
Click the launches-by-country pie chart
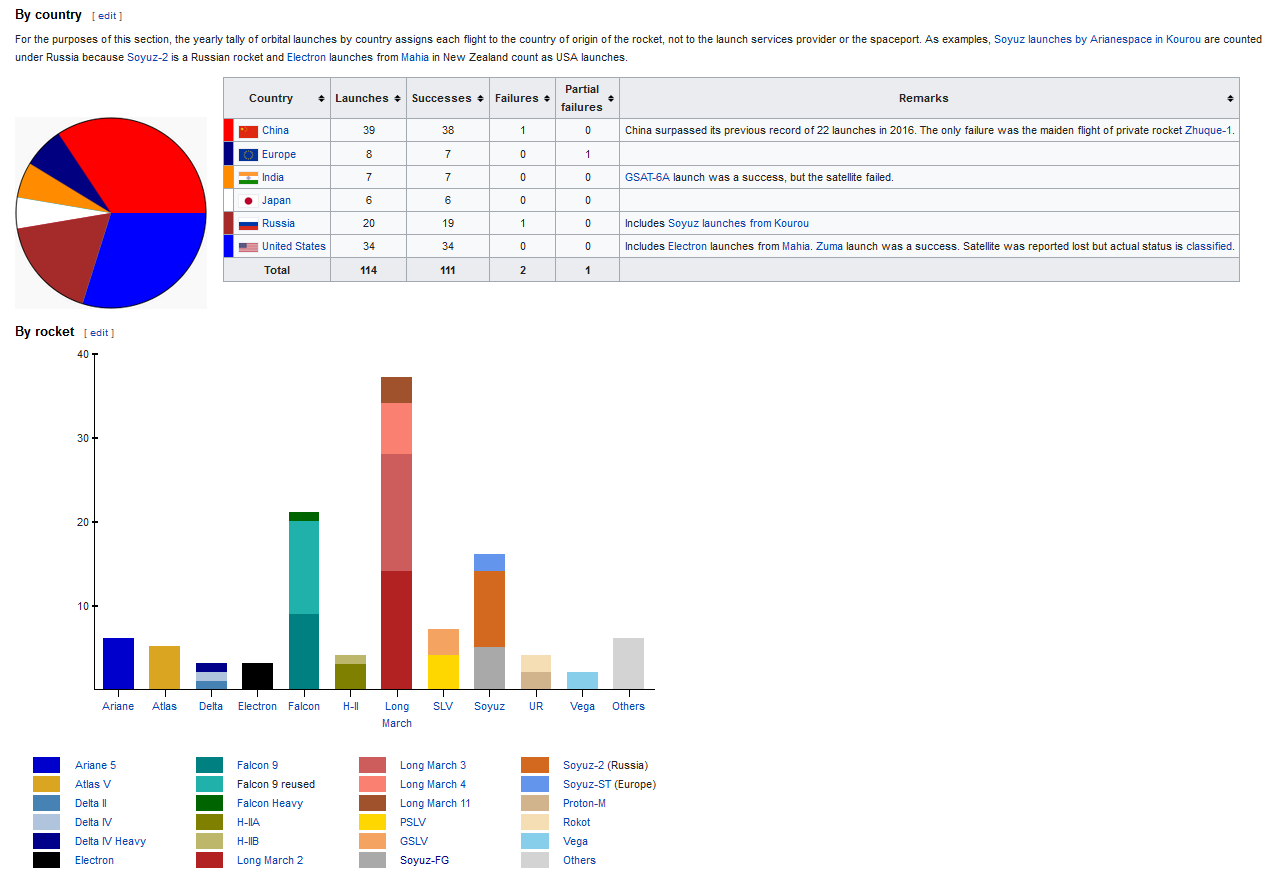click(111, 212)
